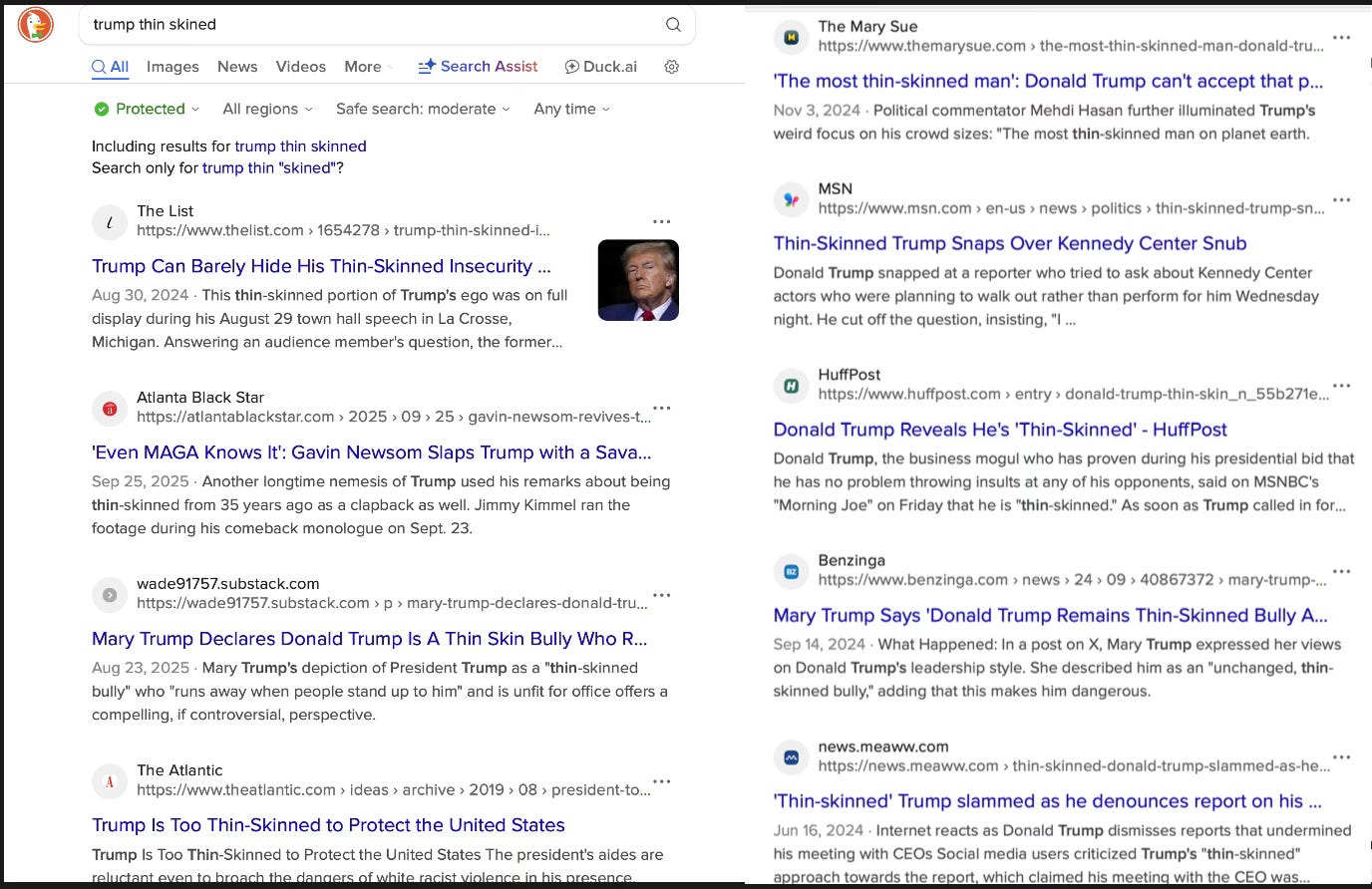This screenshot has height=889, width=1372.
Task: Click the Benzinga favicon
Action: pos(792,572)
